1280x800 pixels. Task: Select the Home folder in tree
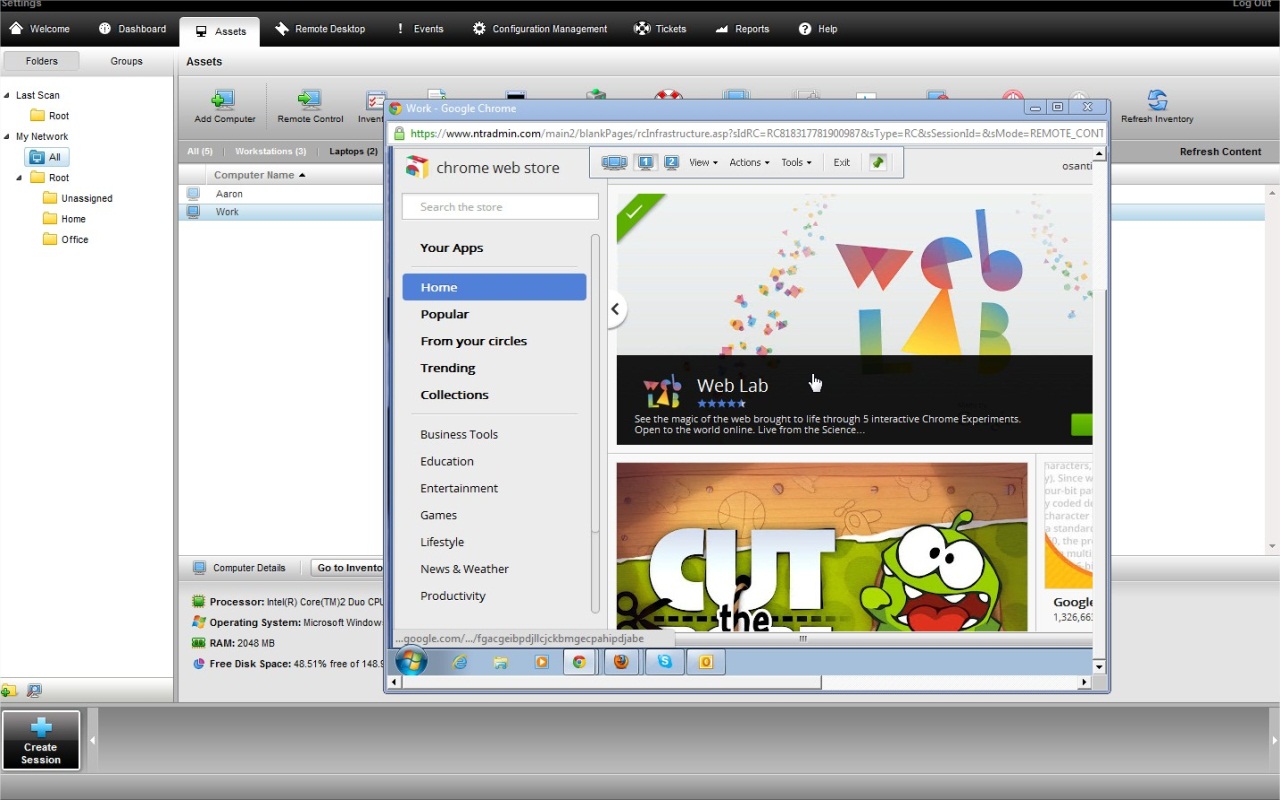[x=64, y=219]
